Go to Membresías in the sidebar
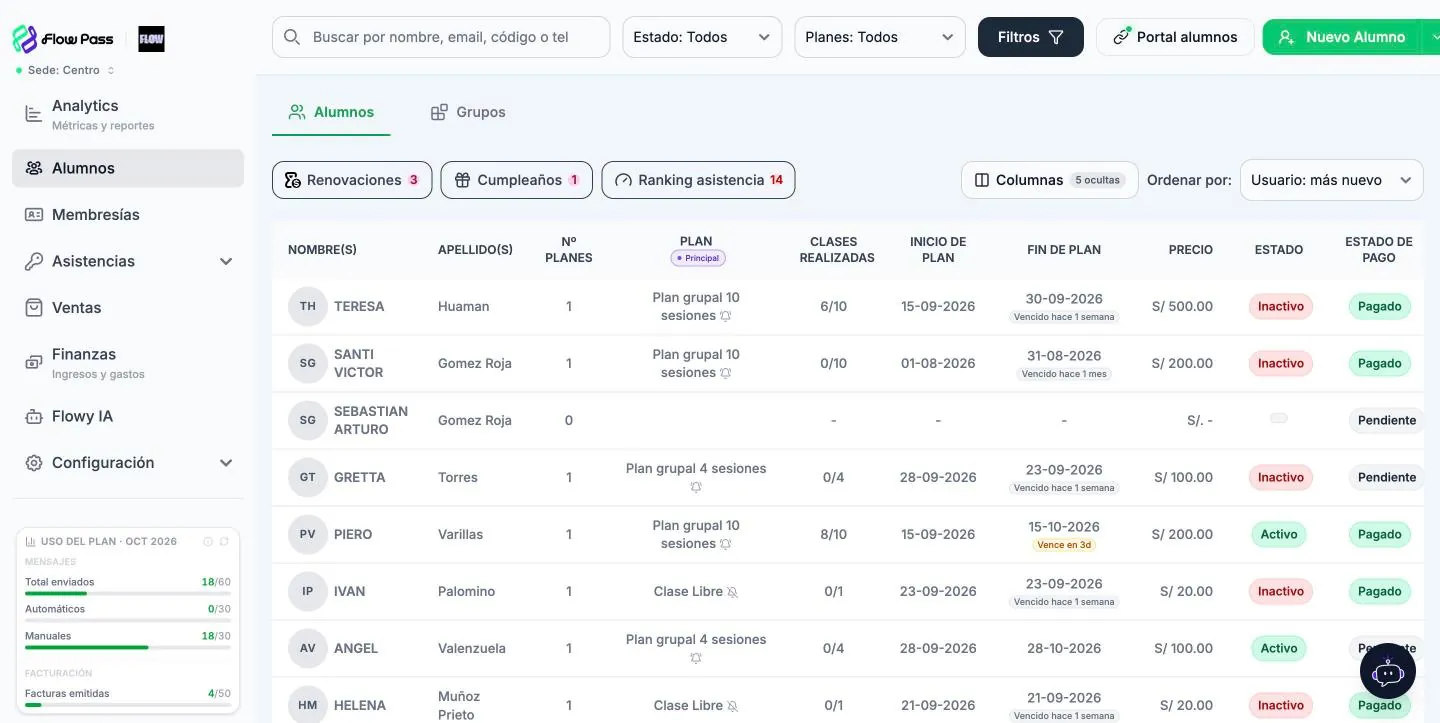This screenshot has width=1440, height=723. 128,215
